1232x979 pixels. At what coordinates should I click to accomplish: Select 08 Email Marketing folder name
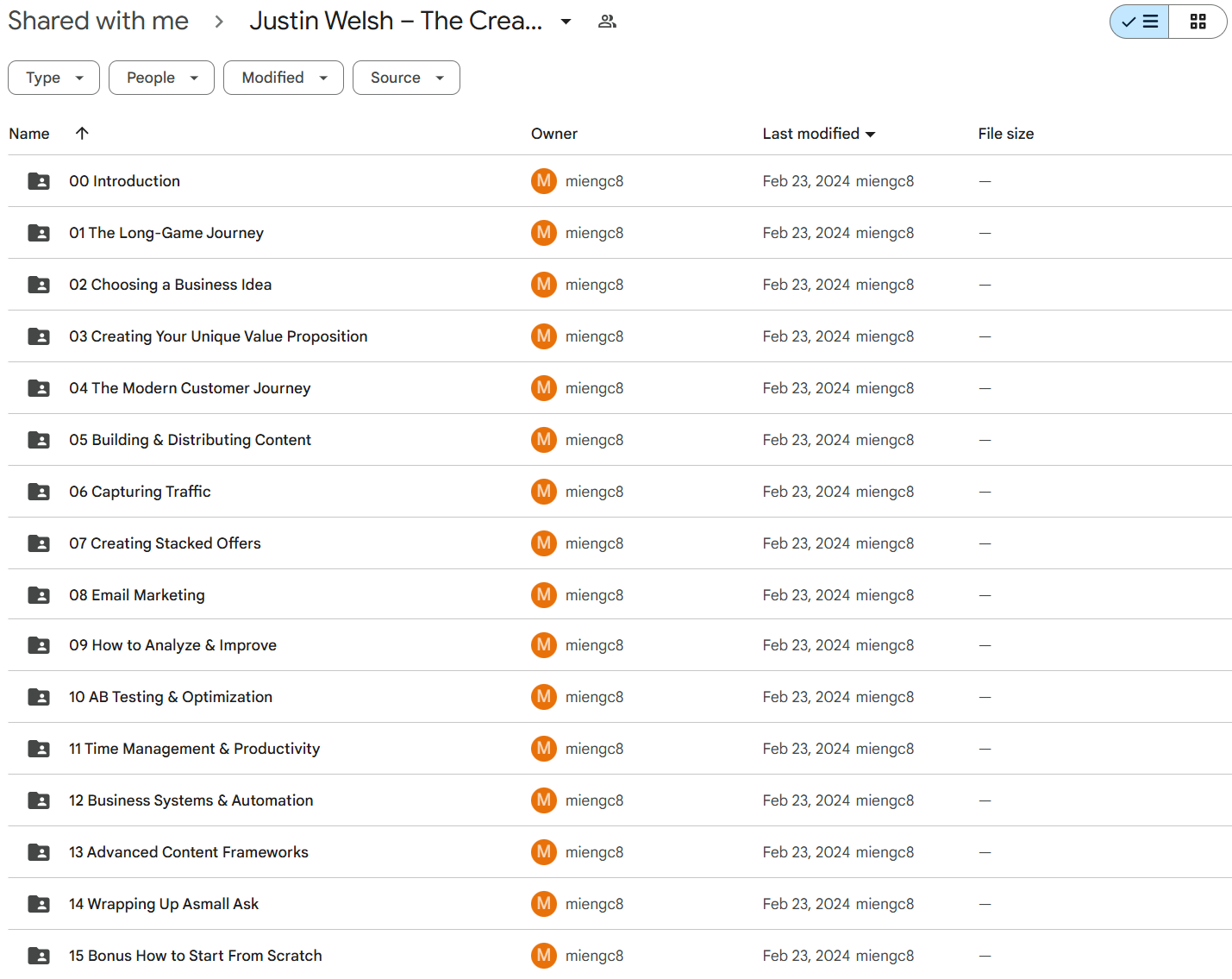pyautogui.click(x=137, y=595)
